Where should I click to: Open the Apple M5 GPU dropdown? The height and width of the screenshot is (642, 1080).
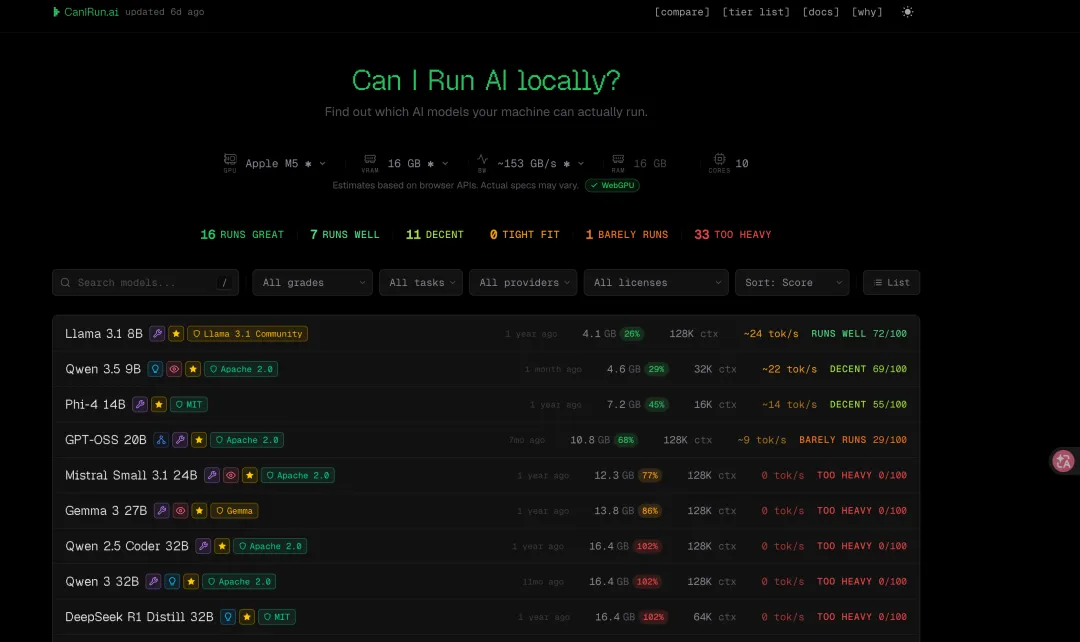(285, 163)
